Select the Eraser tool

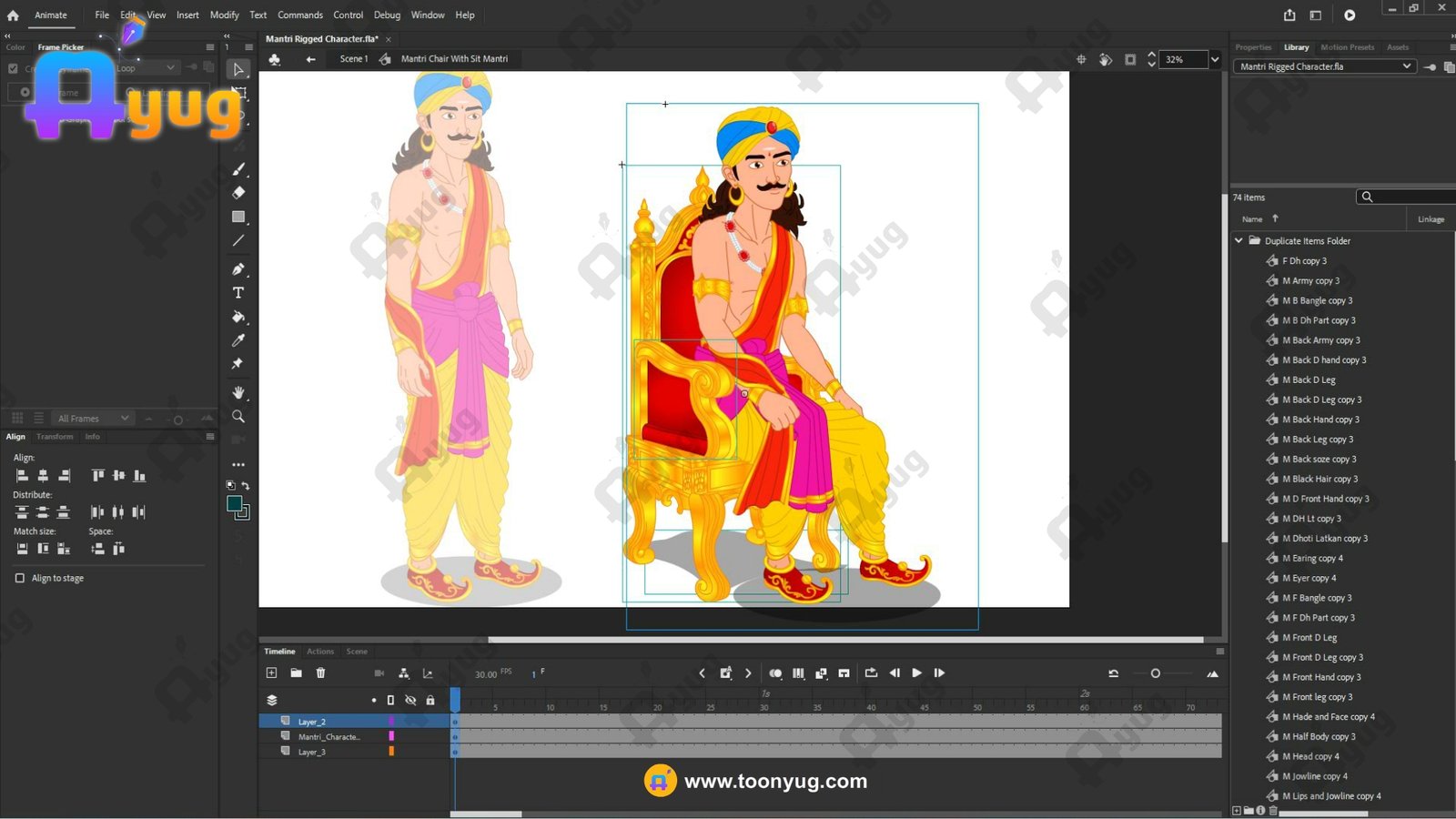(238, 193)
